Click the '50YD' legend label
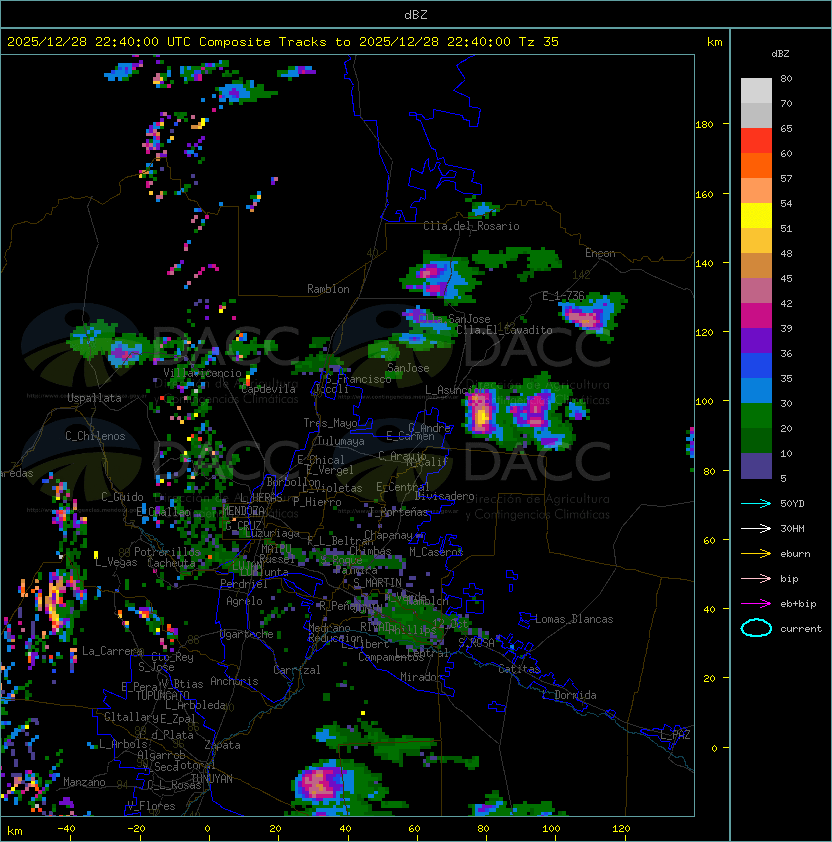 pyautogui.click(x=792, y=504)
